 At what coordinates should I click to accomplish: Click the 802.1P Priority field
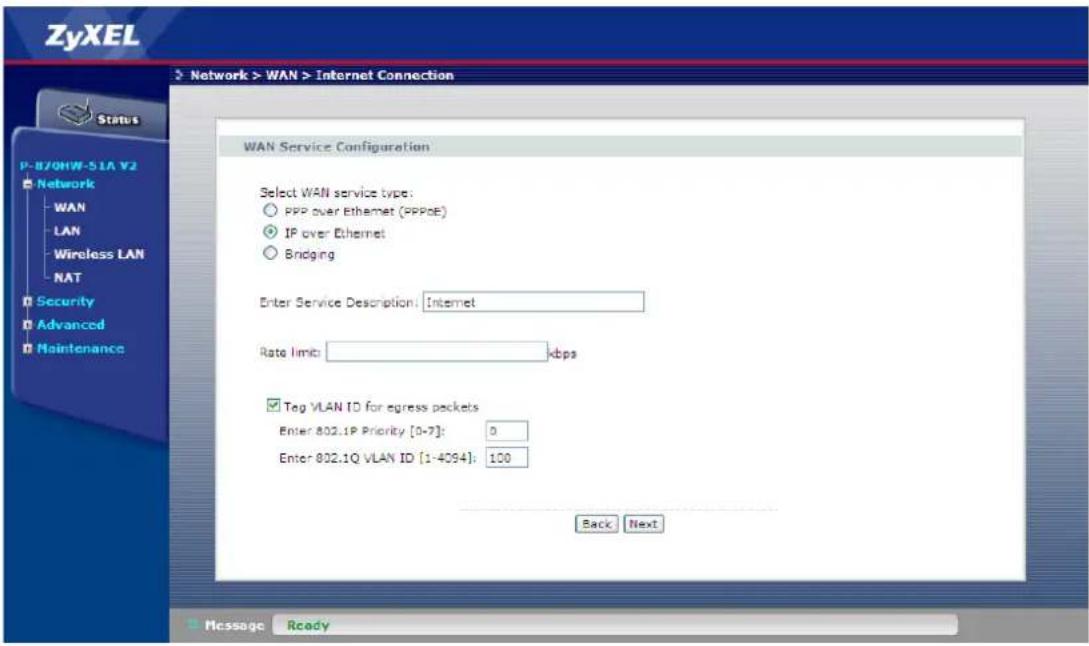(x=506, y=431)
